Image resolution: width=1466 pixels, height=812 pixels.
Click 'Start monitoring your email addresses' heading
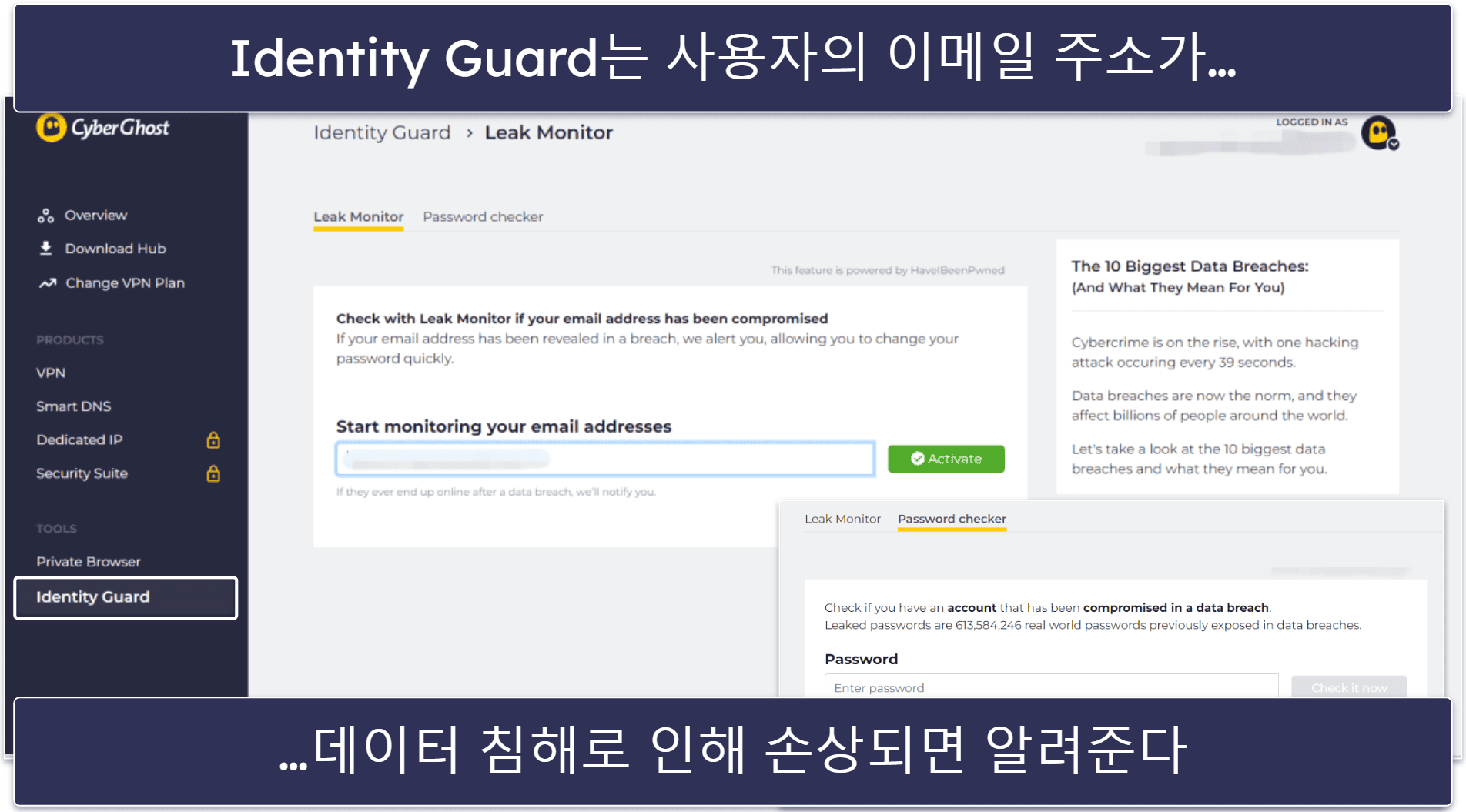coord(504,426)
